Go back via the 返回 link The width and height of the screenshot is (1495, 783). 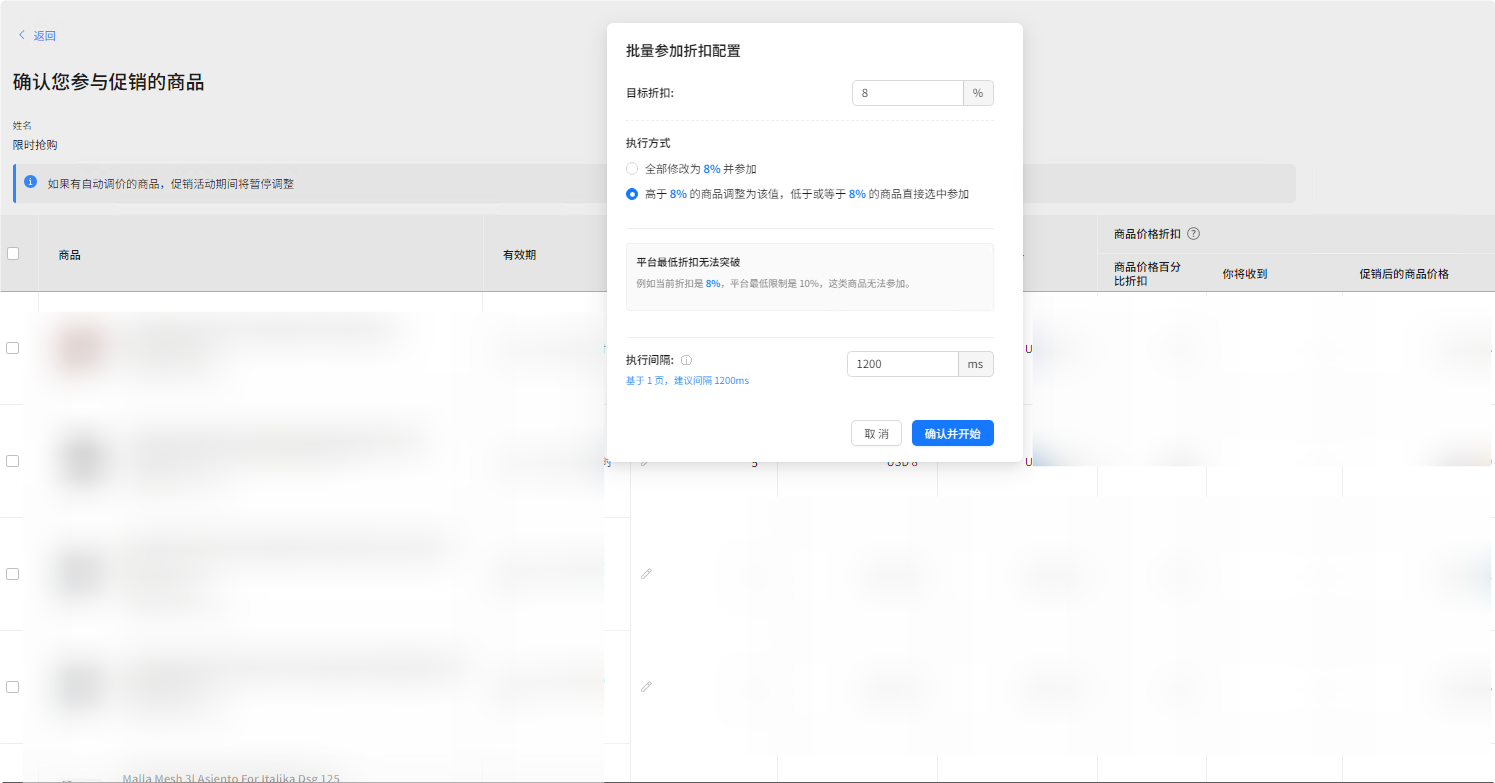(x=45, y=36)
